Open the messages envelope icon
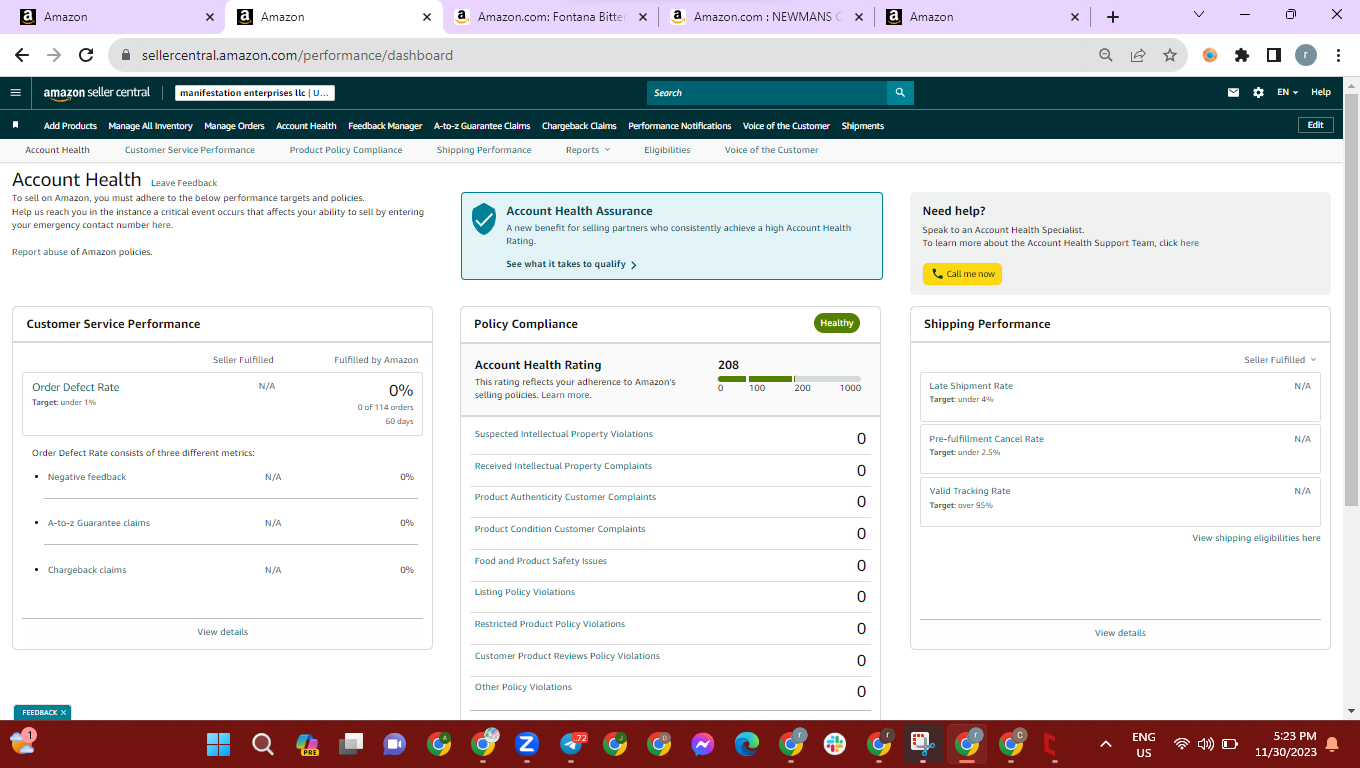Screen dimensions: 1360x768 pos(1233,93)
